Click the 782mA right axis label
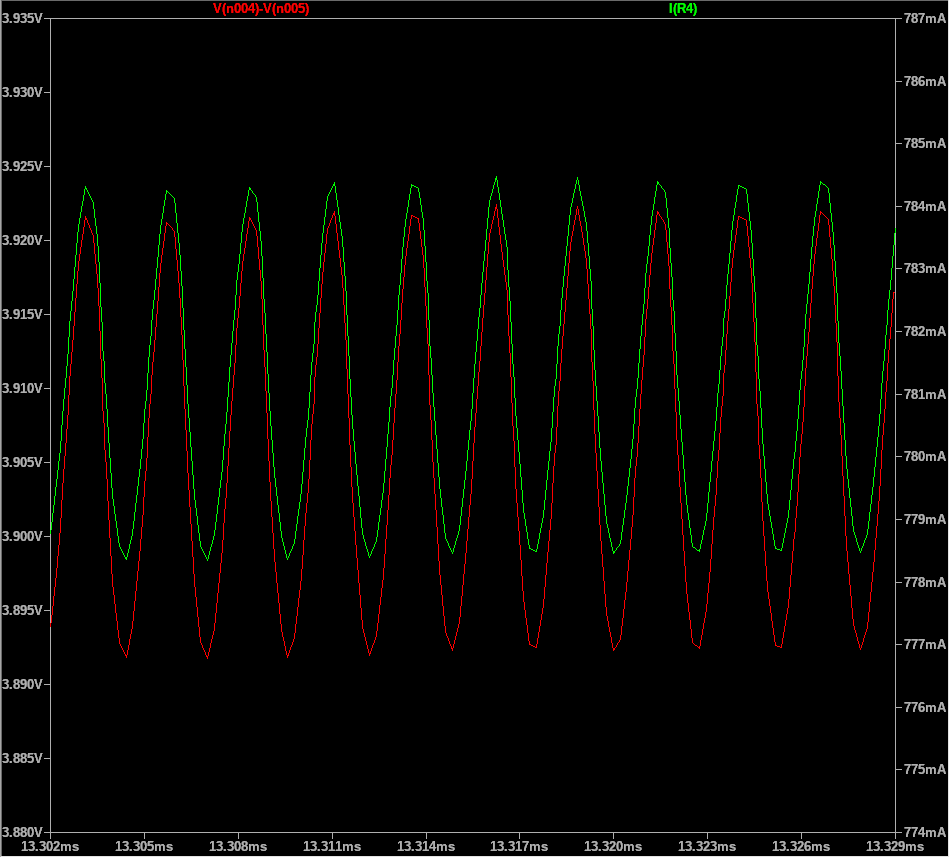This screenshot has height=857, width=949. [924, 332]
